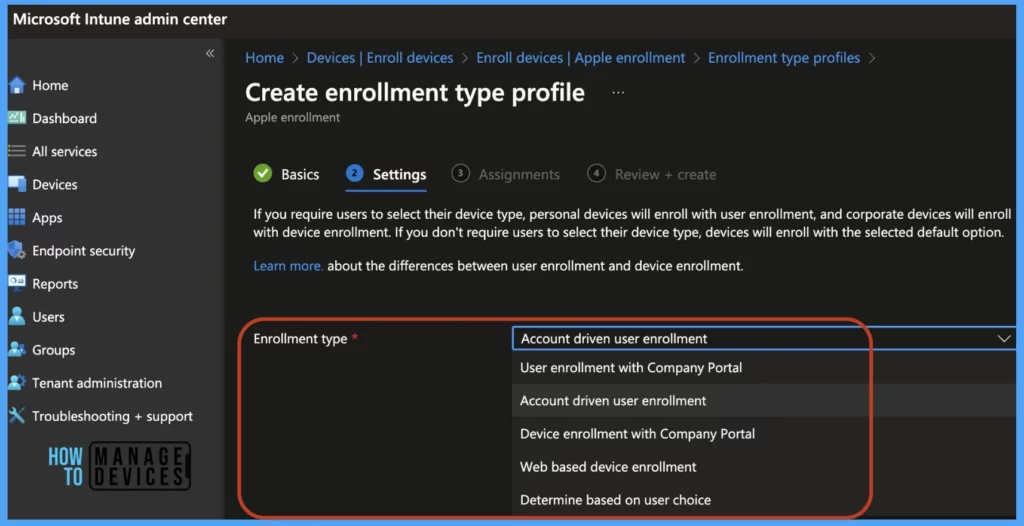Open Reports in the left navigation
Image resolution: width=1024 pixels, height=526 pixels.
pos(55,284)
